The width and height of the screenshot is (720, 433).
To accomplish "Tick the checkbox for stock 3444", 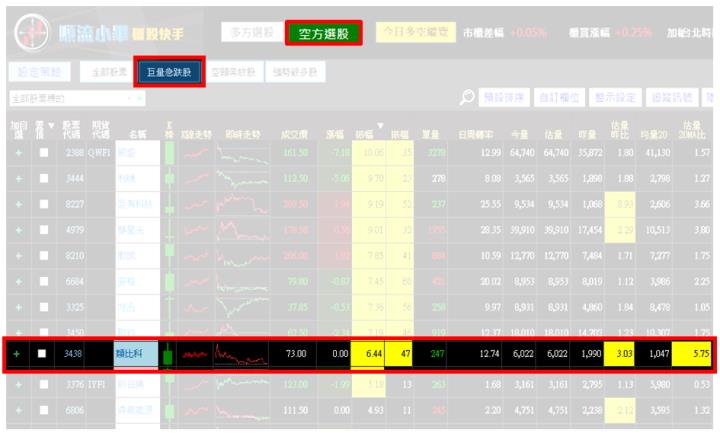I will click(x=44, y=178).
